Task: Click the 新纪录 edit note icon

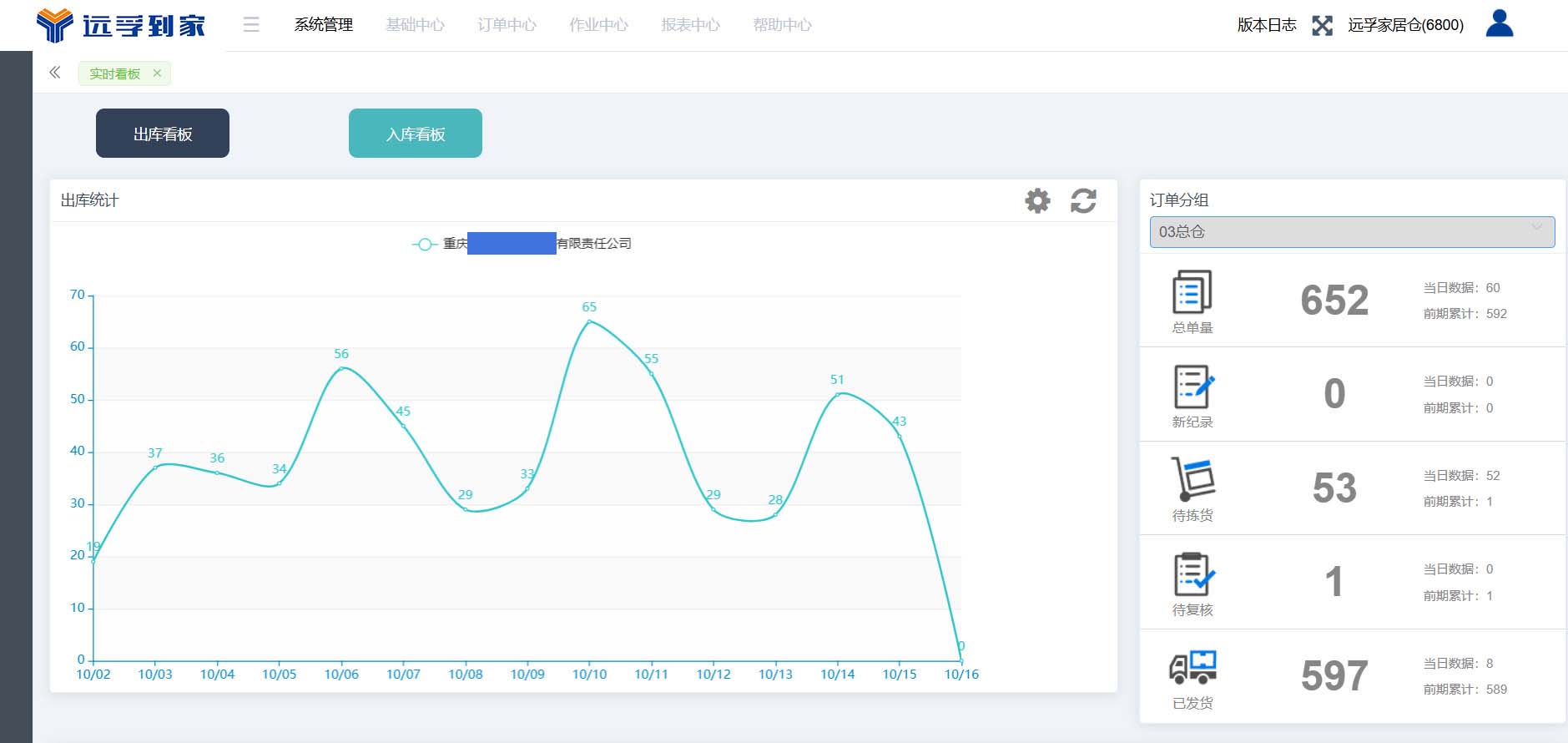Action: coord(1193,387)
